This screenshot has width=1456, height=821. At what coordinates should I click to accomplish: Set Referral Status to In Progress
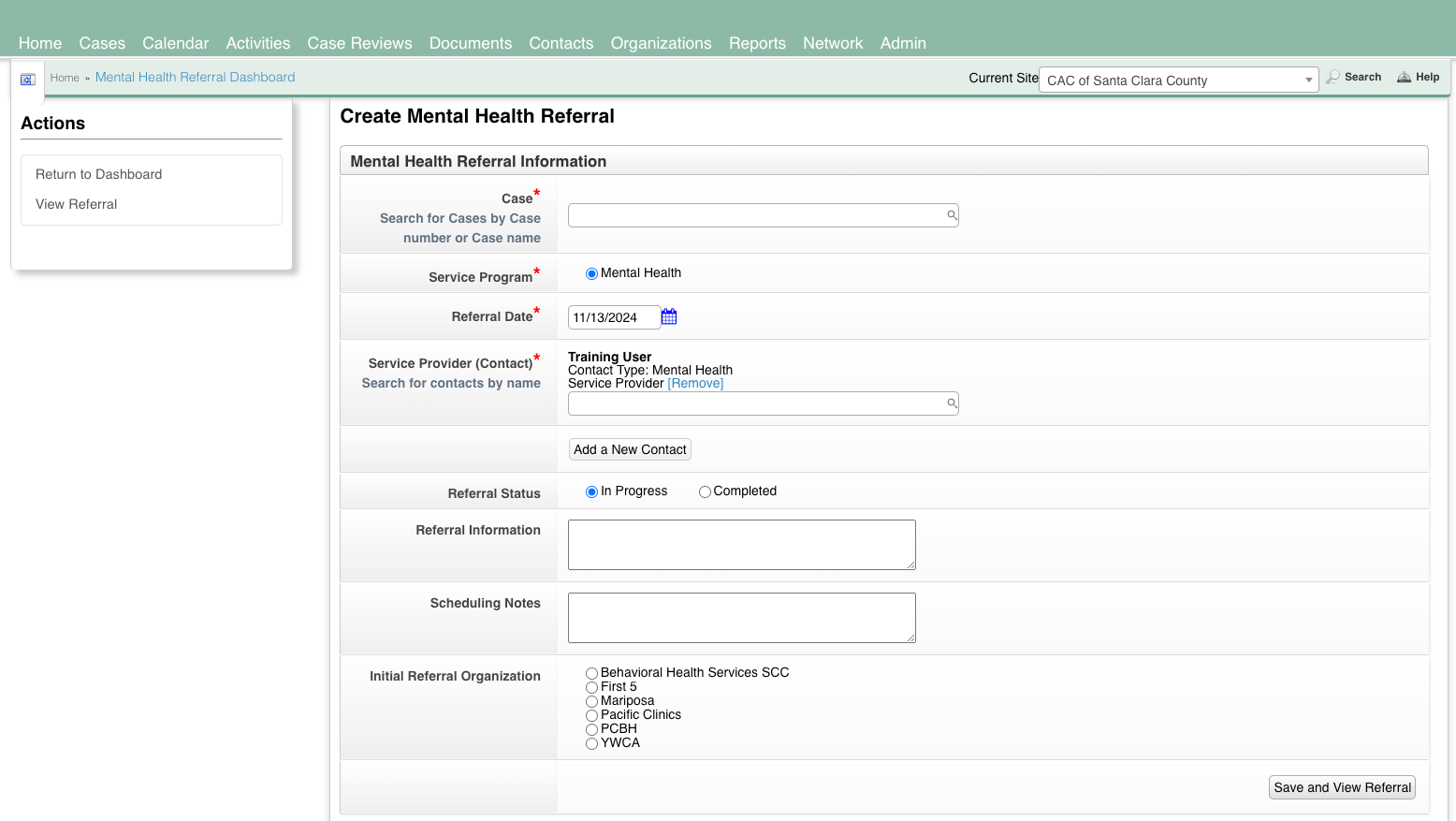pos(591,491)
